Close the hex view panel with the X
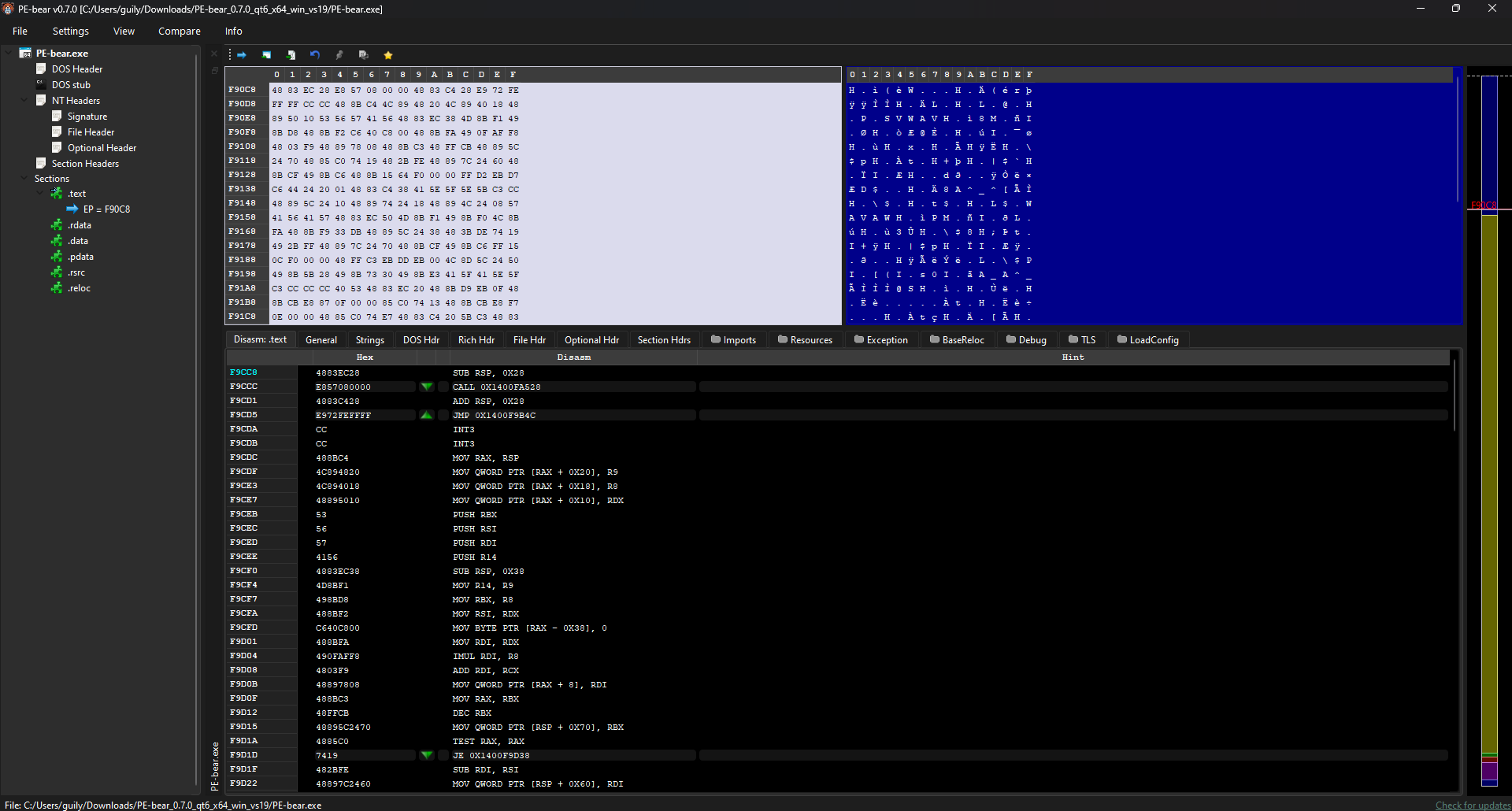Image resolution: width=1512 pixels, height=811 pixels. (214, 54)
